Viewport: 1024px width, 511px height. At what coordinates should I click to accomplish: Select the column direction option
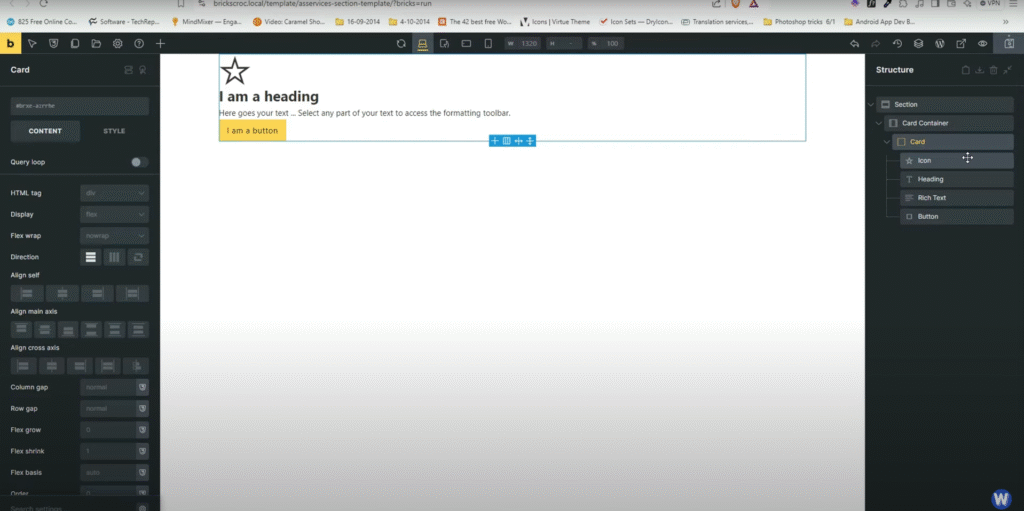(x=91, y=257)
